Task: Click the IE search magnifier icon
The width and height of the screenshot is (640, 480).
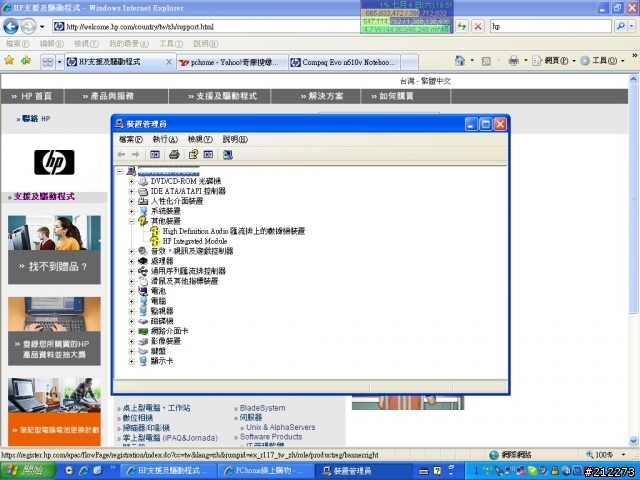Action: [x=621, y=26]
